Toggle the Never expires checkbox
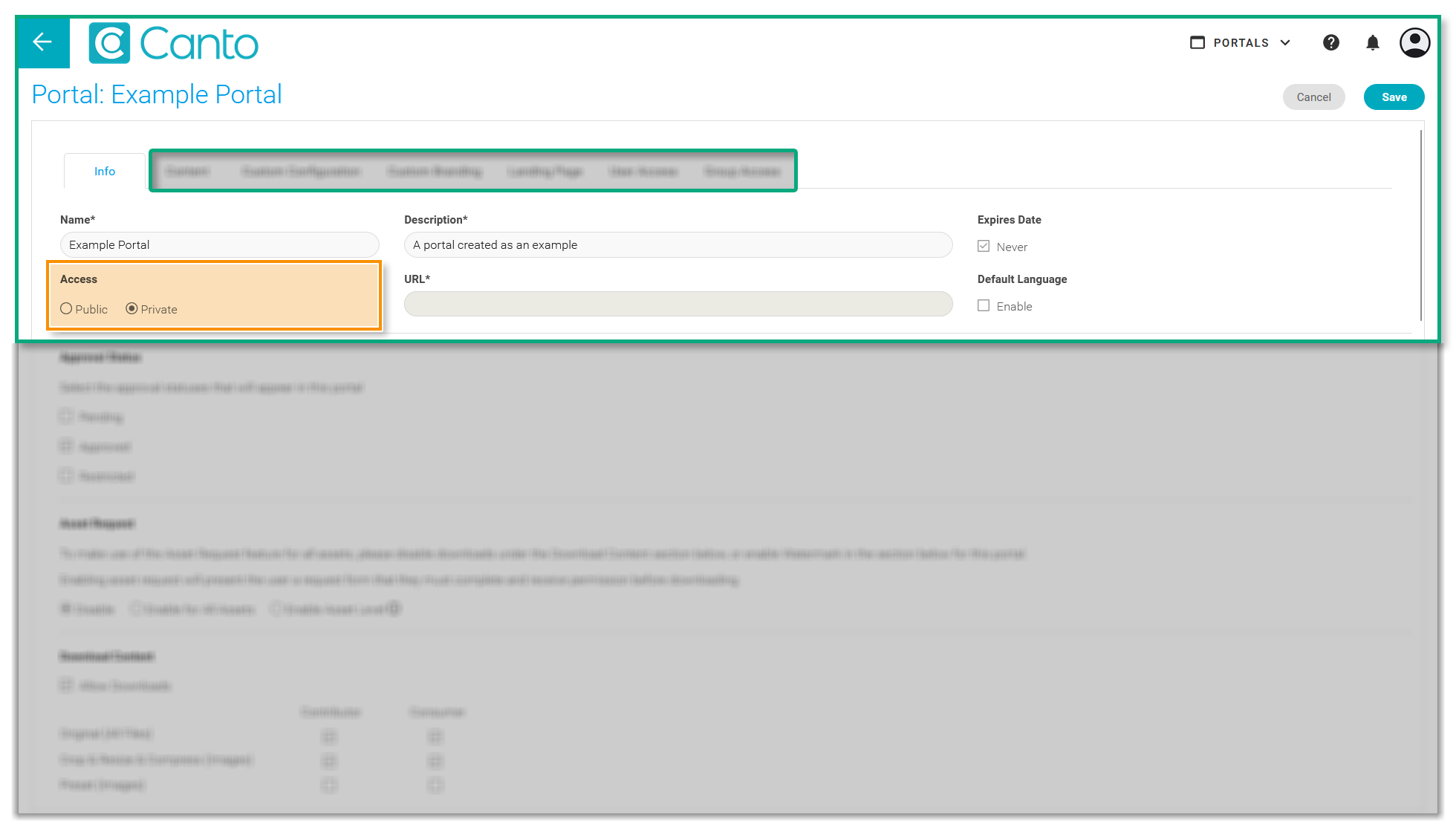Image resolution: width=1456 pixels, height=832 pixels. [984, 247]
